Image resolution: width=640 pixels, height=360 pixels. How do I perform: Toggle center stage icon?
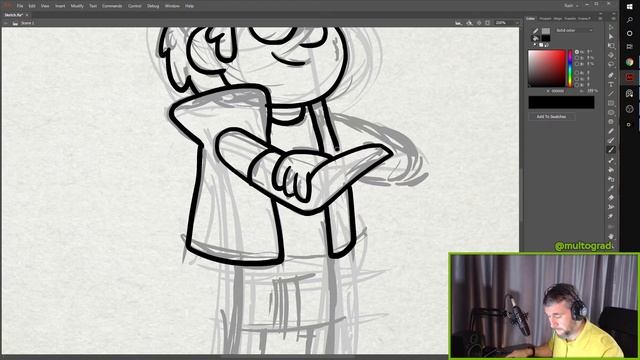[479, 23]
